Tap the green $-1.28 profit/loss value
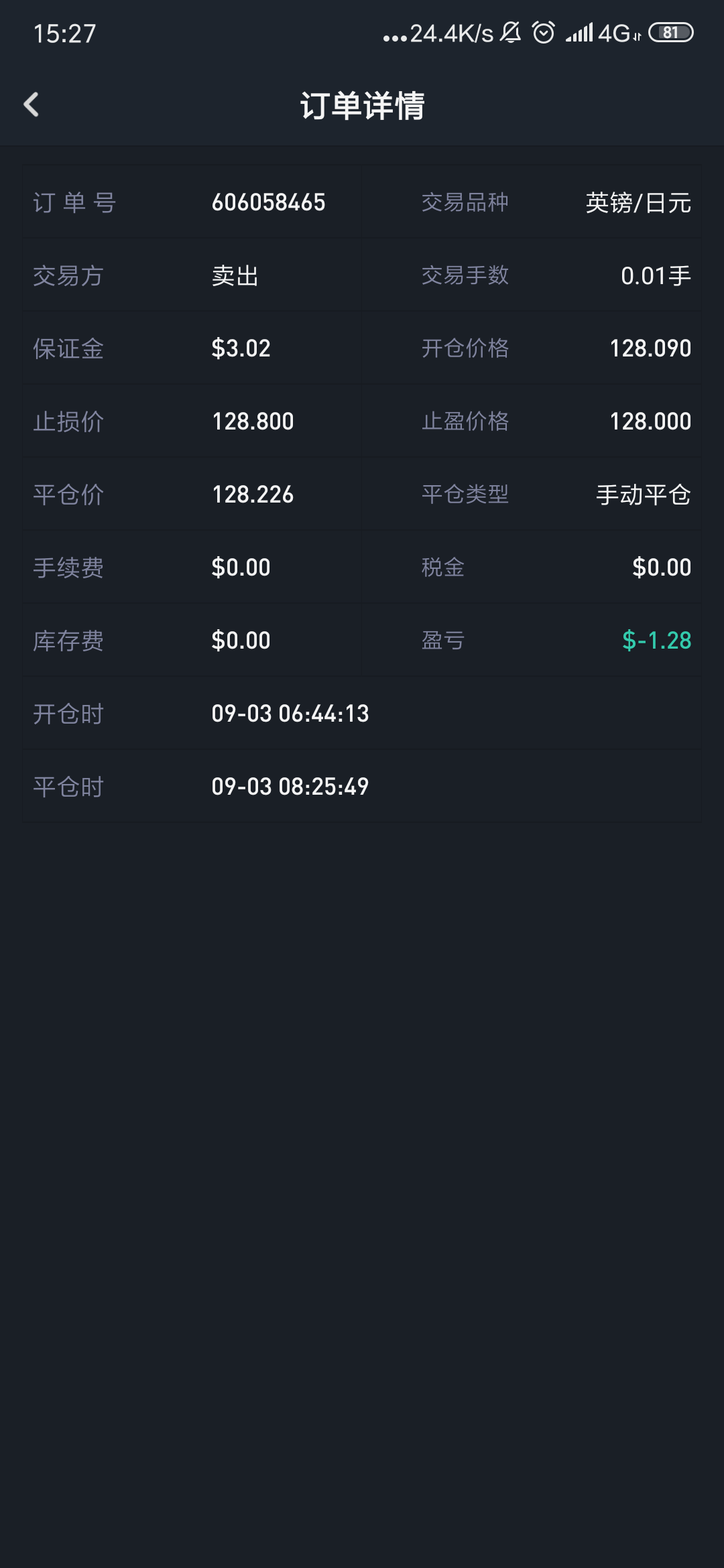Image resolution: width=724 pixels, height=1568 pixels. (656, 641)
